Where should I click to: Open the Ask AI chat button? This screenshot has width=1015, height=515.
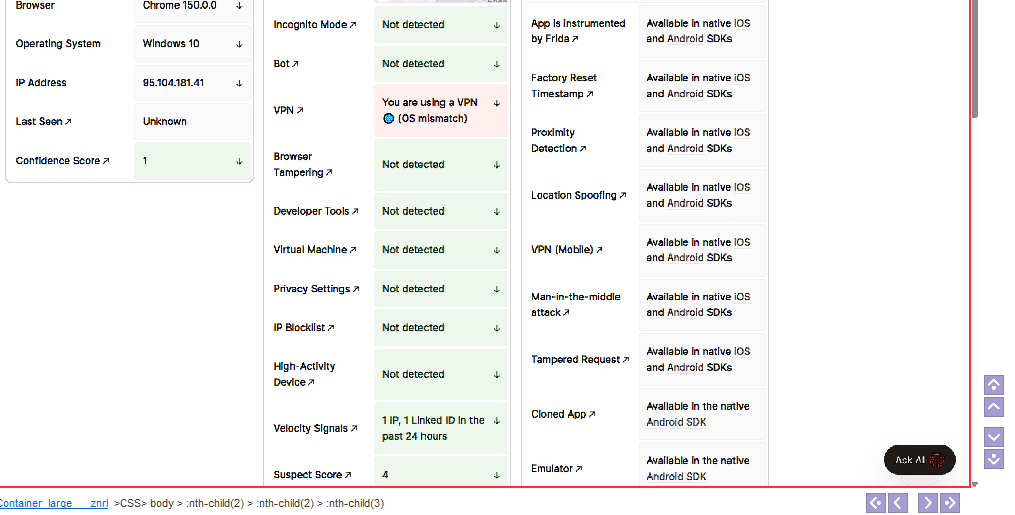point(919,460)
